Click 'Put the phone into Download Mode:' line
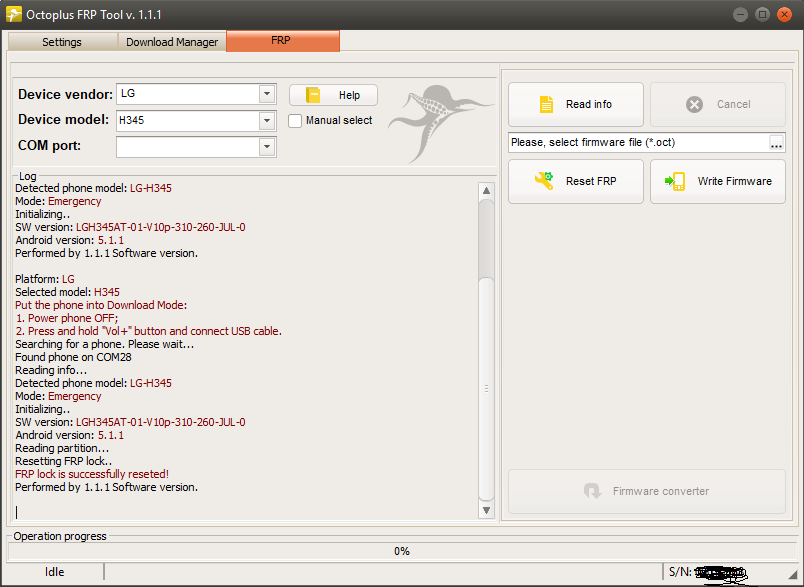The image size is (804, 587). [x=101, y=305]
